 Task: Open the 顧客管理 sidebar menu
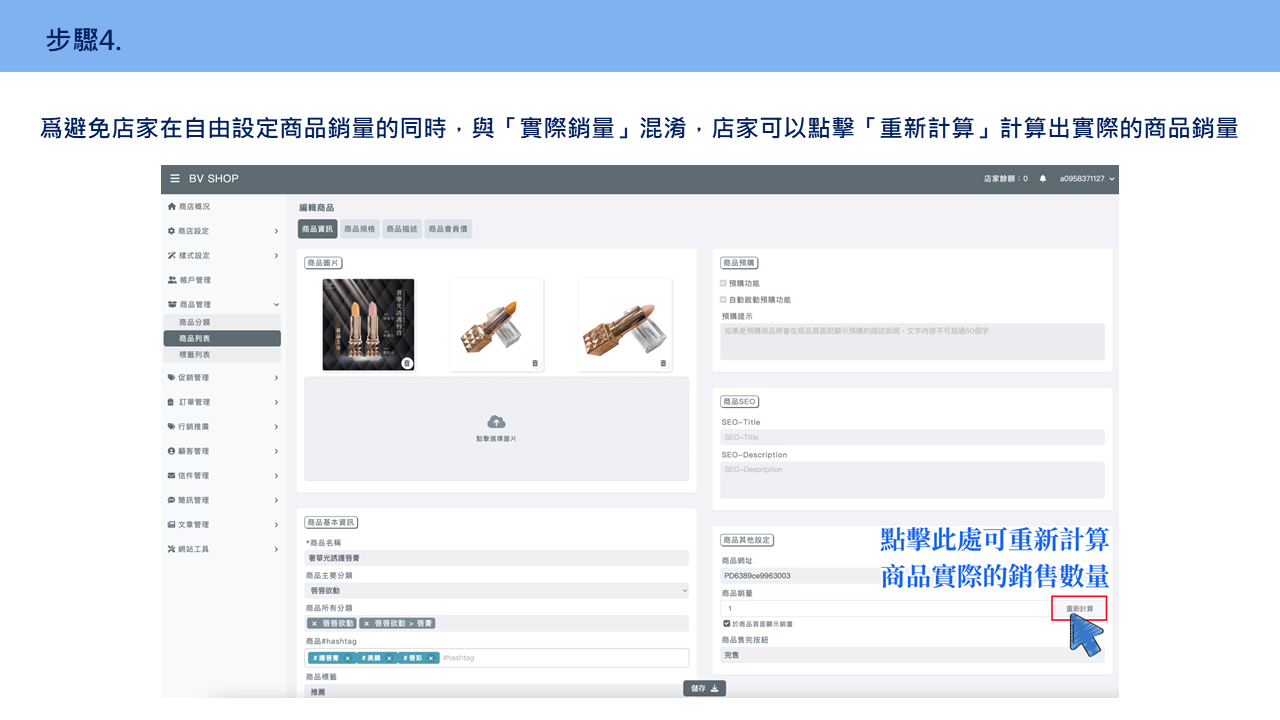(x=222, y=451)
